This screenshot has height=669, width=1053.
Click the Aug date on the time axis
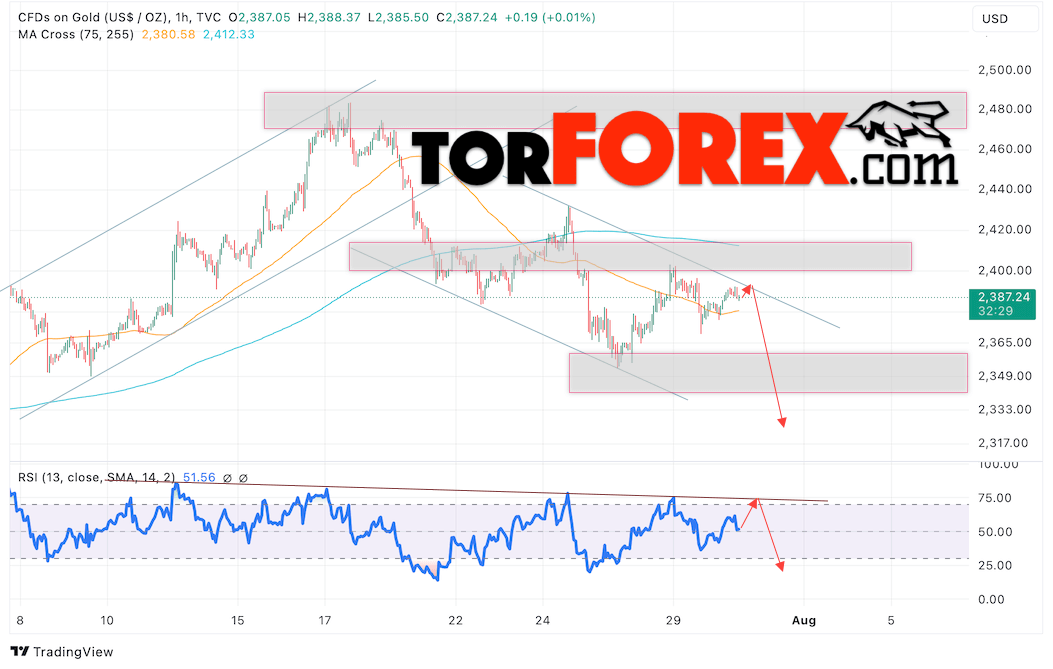click(804, 621)
